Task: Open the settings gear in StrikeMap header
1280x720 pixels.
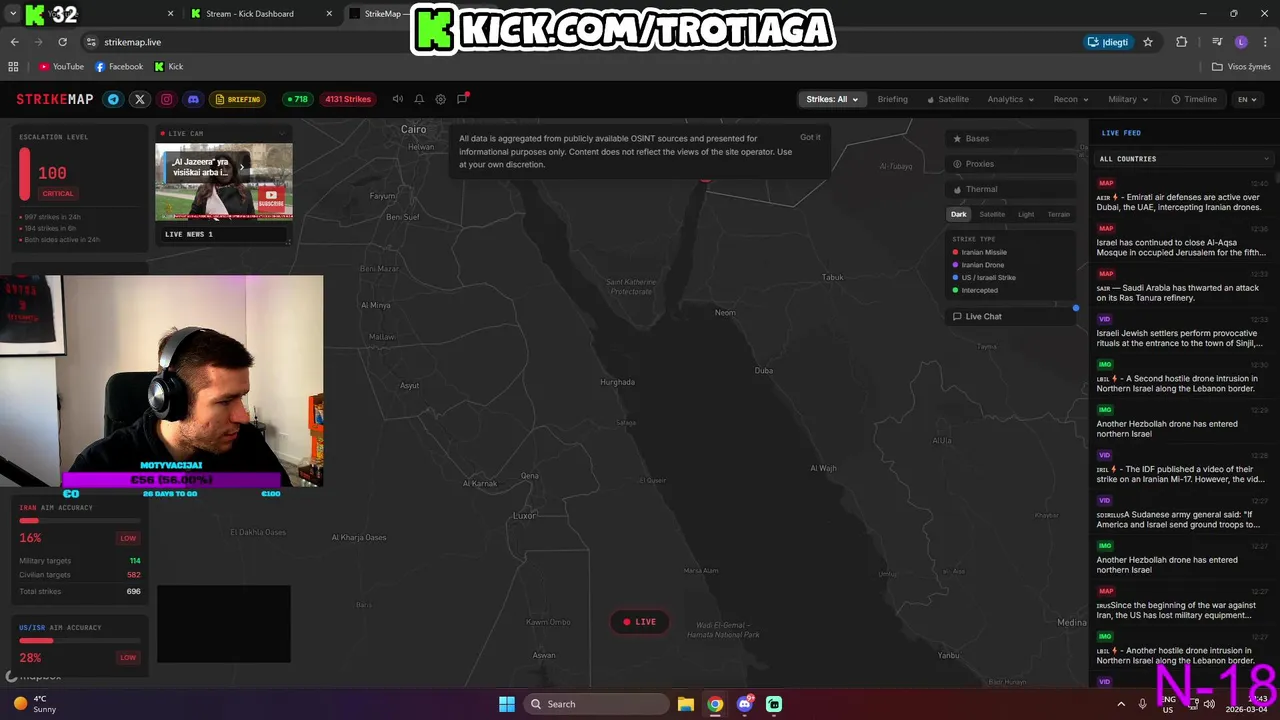Action: point(440,99)
